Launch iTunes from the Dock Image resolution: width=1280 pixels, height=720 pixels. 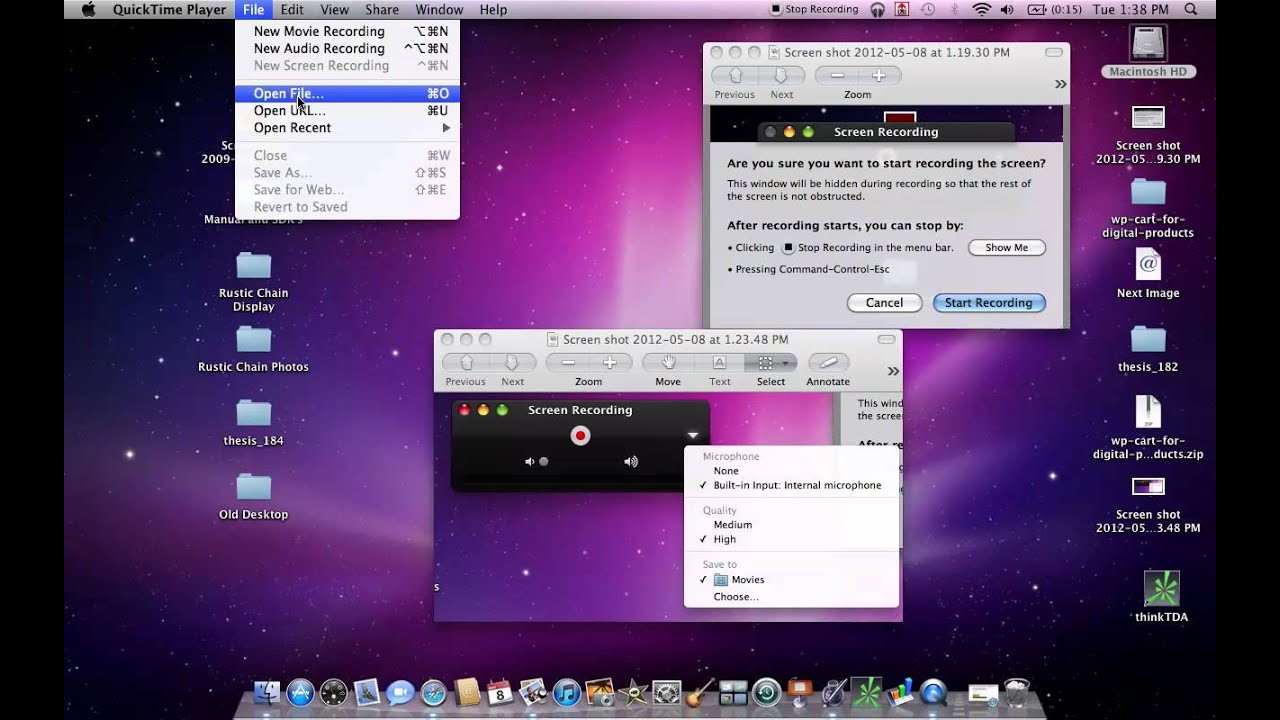[567, 692]
